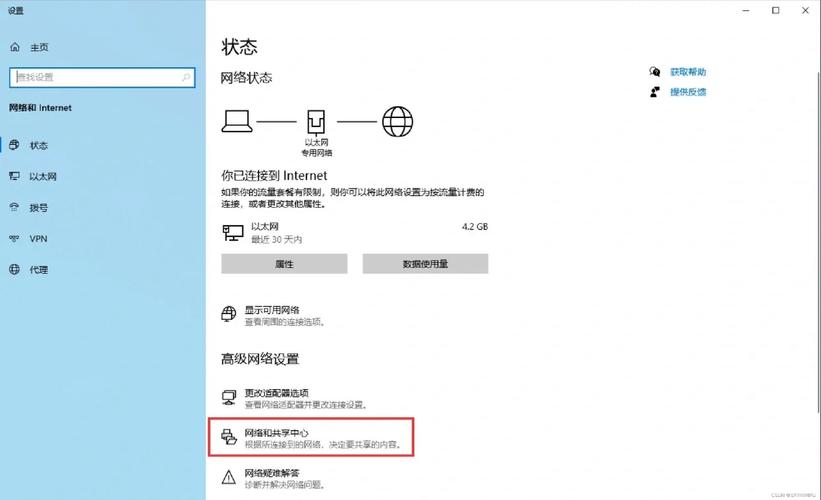The width and height of the screenshot is (821, 500).
Task: Click the 状态 globe icon in sidebar
Action: pos(14,145)
